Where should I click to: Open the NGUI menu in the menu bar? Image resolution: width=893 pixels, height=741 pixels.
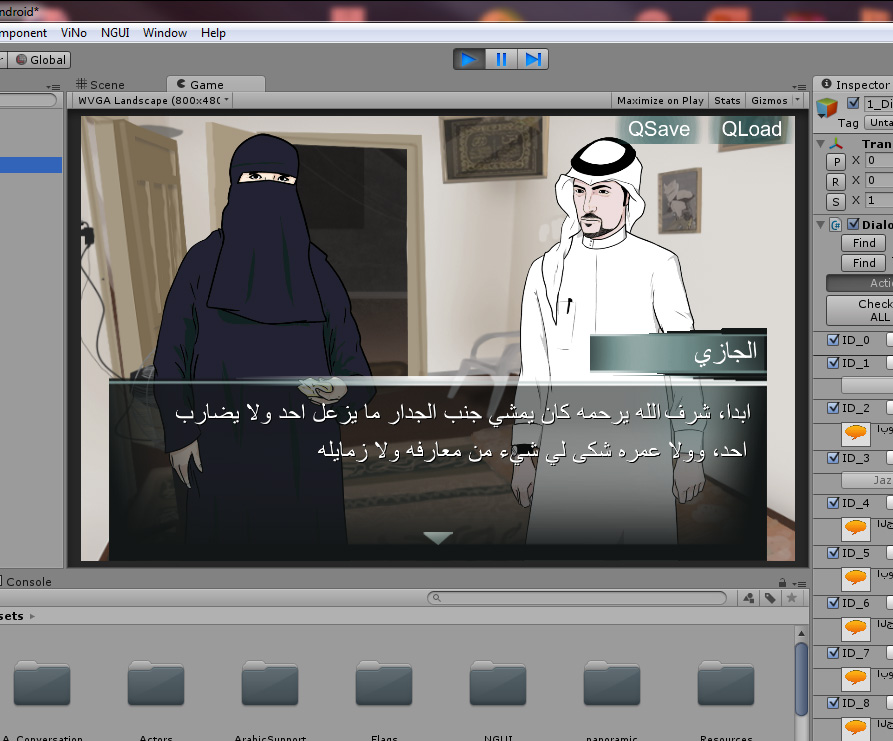[x=115, y=33]
